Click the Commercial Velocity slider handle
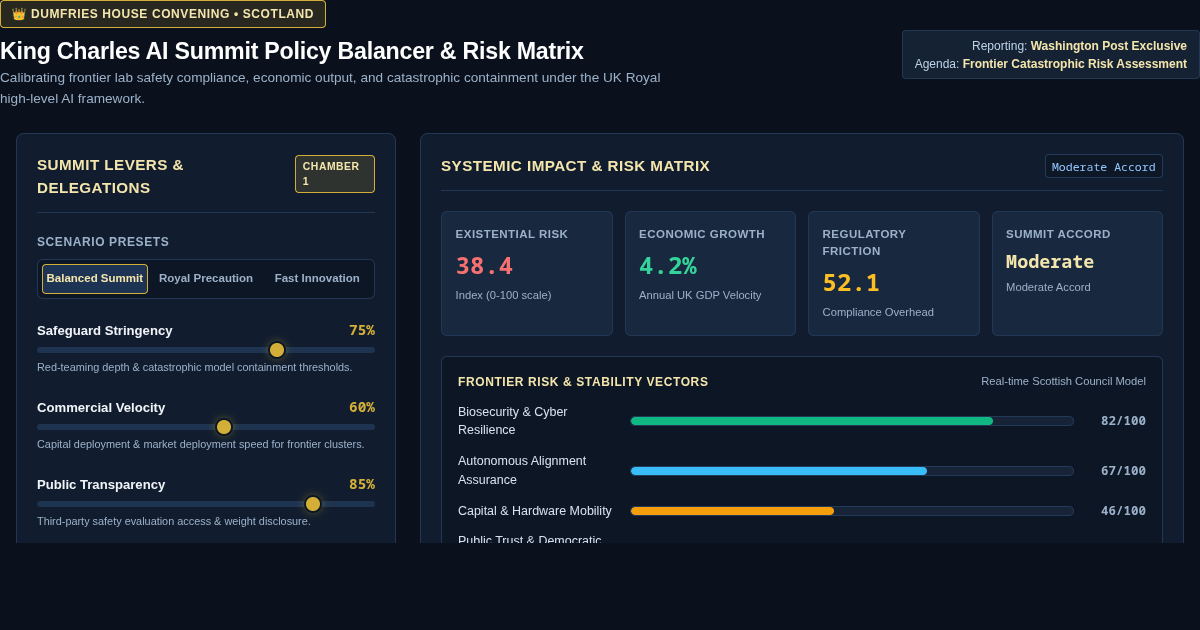Image resolution: width=1200 pixels, height=630 pixels. coord(224,427)
